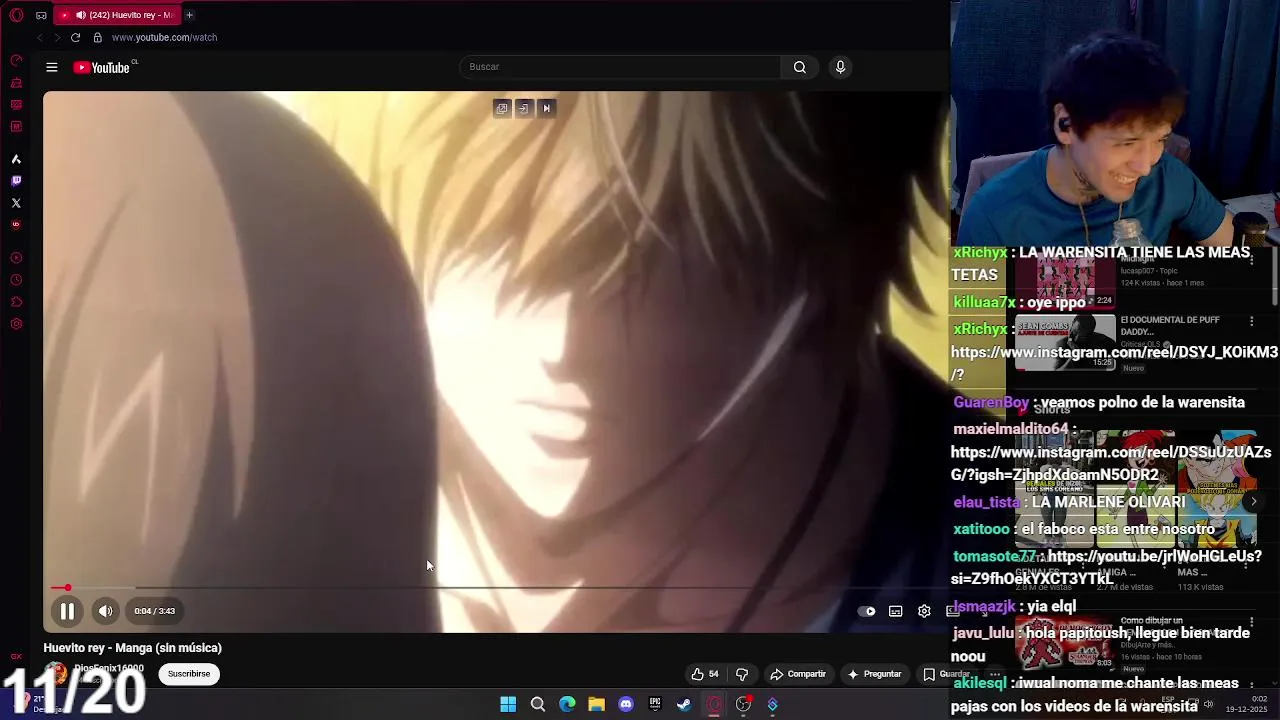Viewport: 1280px width, 720px height.
Task: Go to YouTube home via logo
Action: [104, 67]
